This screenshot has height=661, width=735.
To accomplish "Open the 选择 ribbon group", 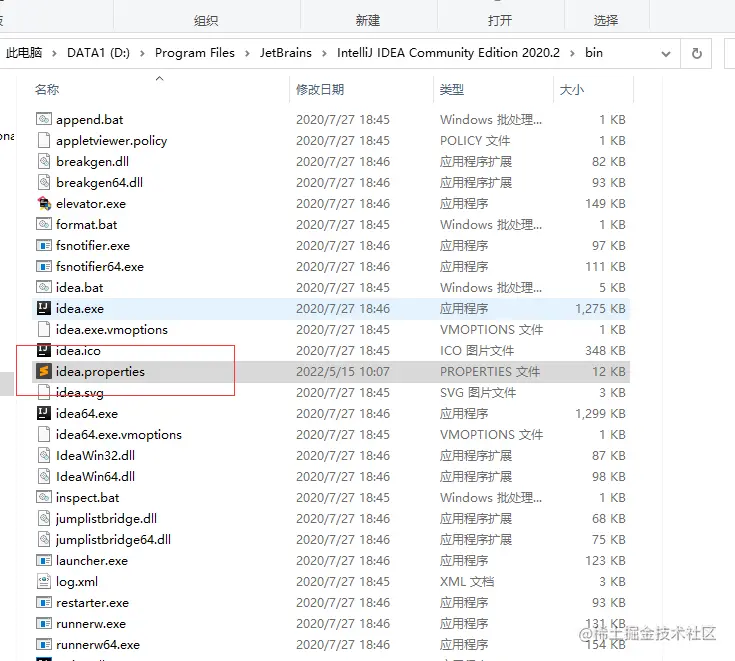I will coord(606,20).
